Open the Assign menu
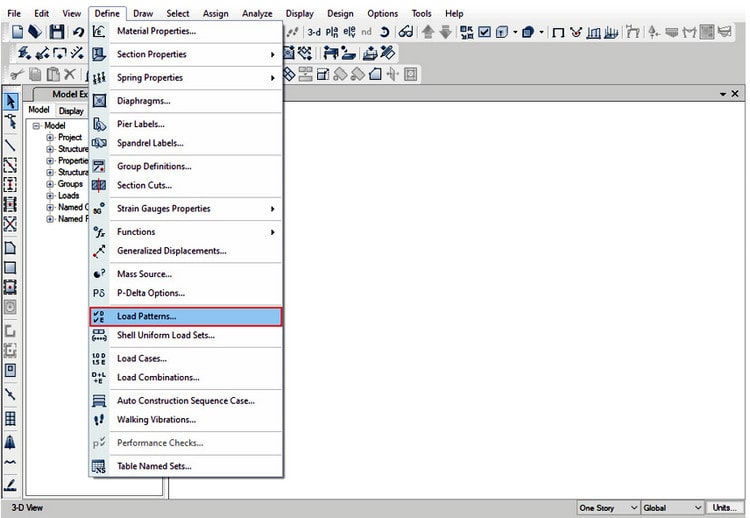750x518 pixels. click(215, 13)
